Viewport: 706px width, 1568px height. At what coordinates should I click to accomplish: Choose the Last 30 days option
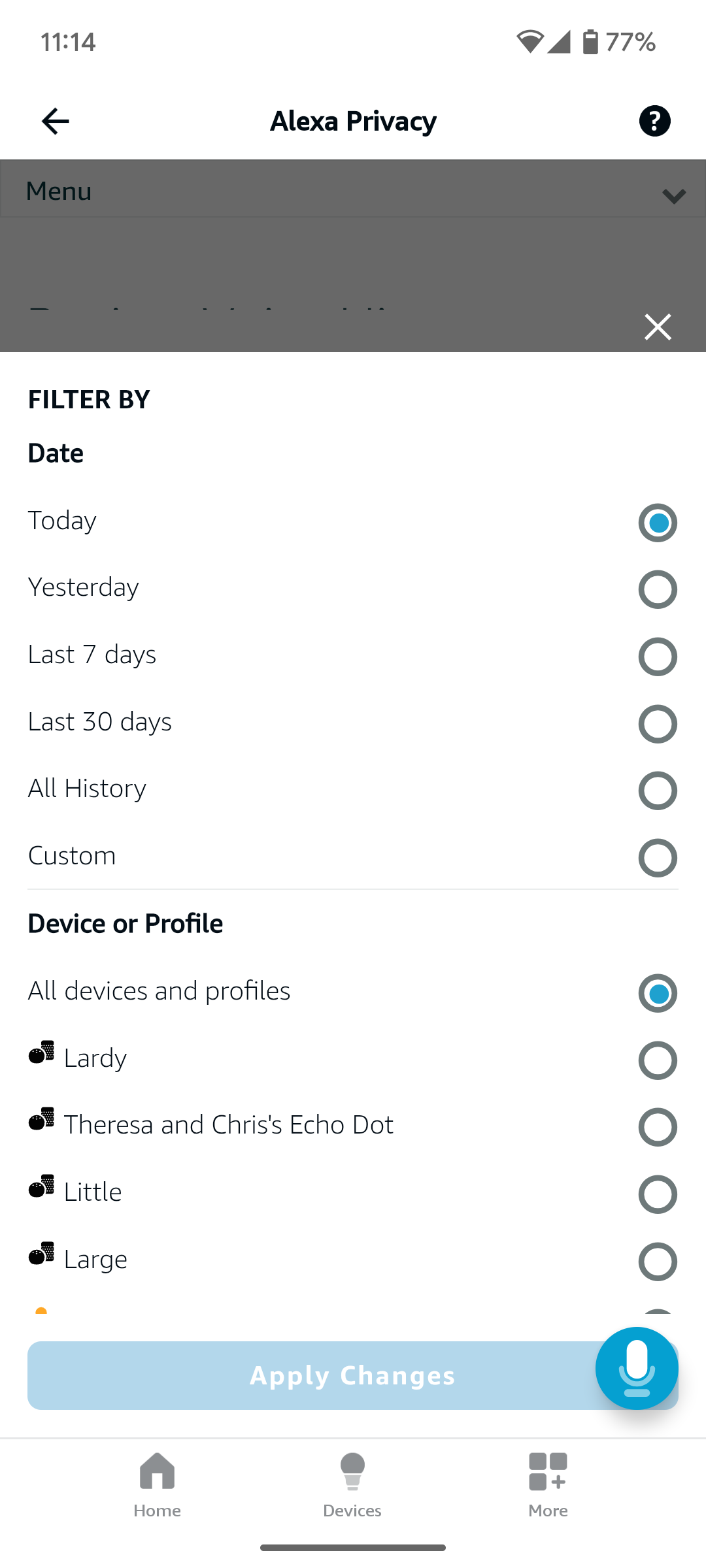pyautogui.click(x=658, y=724)
